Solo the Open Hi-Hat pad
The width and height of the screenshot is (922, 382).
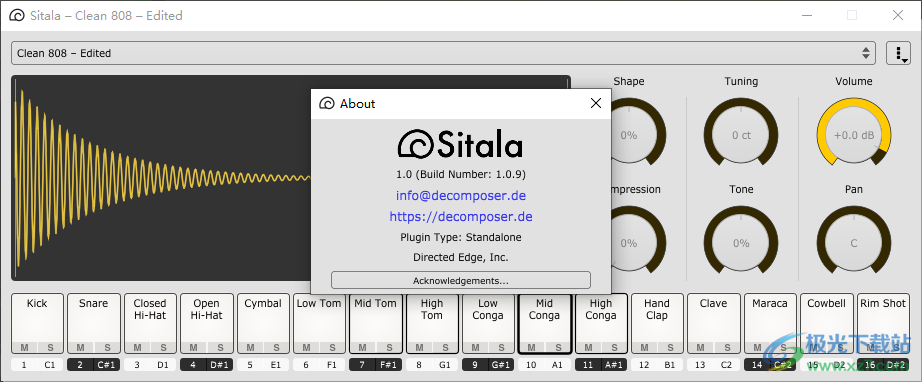pos(220,347)
